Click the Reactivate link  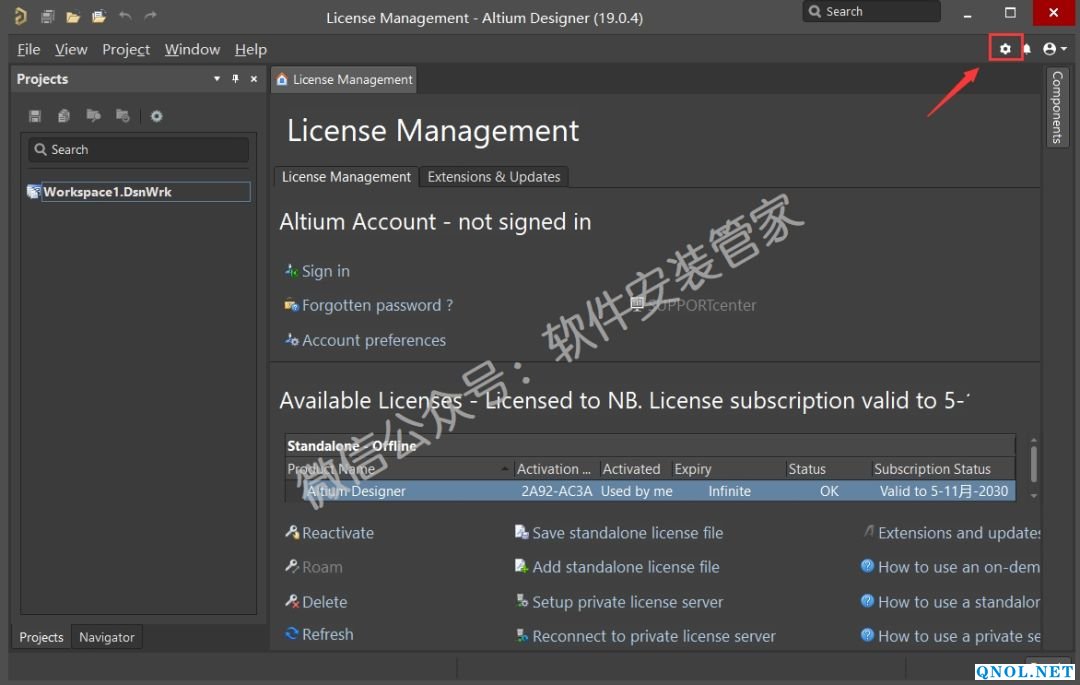pyautogui.click(x=337, y=533)
